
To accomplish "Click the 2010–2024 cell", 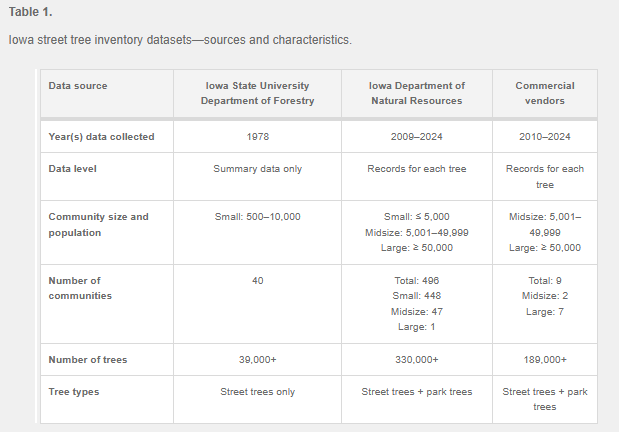I will (544, 136).
